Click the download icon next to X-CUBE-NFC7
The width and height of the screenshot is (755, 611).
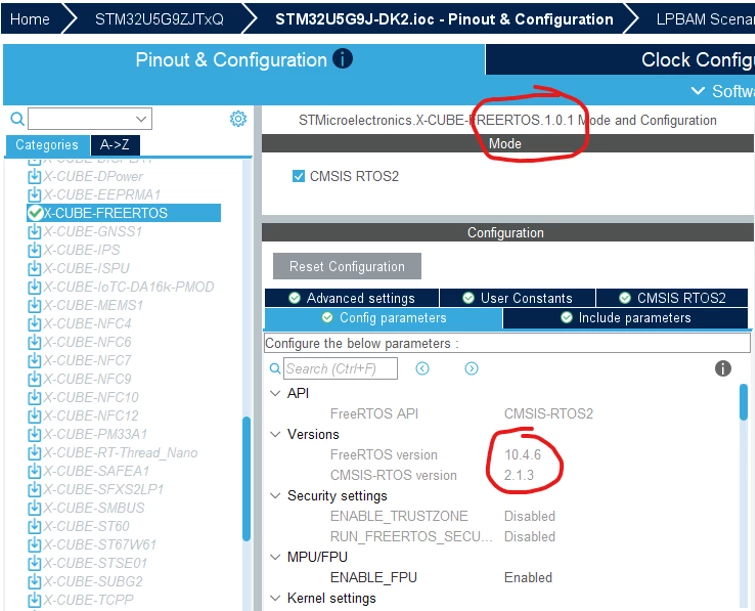pyautogui.click(x=34, y=361)
